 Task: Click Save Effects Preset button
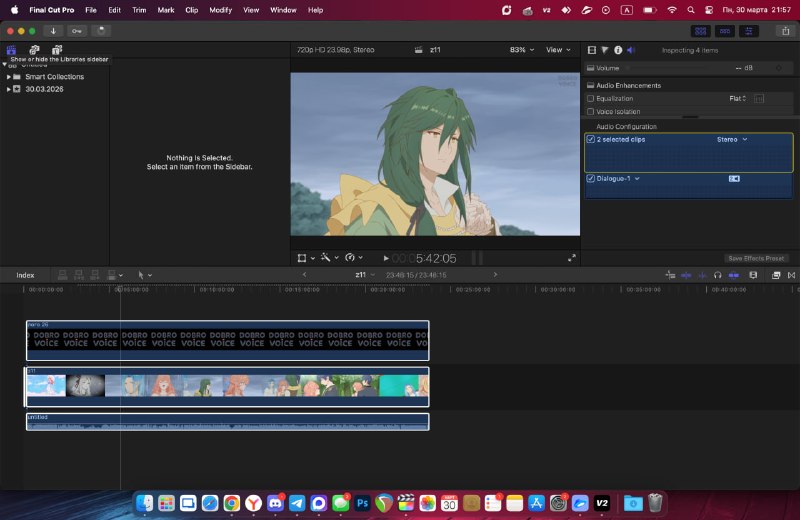[x=756, y=258]
